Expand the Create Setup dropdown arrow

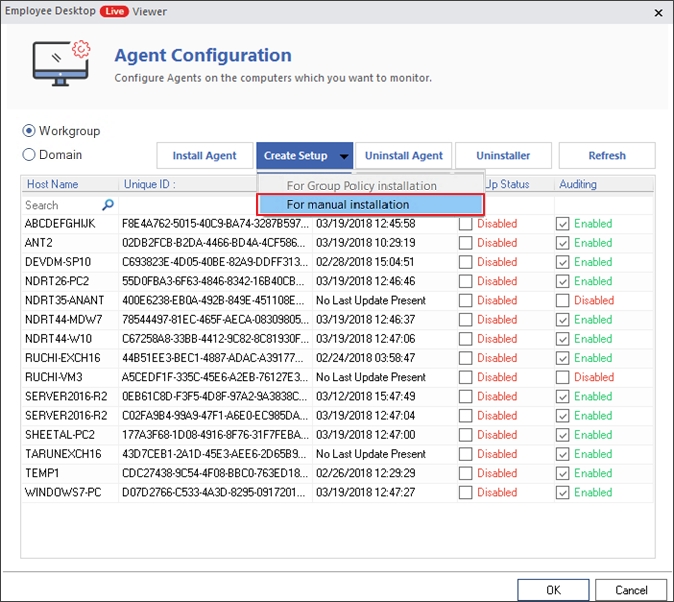(x=343, y=156)
